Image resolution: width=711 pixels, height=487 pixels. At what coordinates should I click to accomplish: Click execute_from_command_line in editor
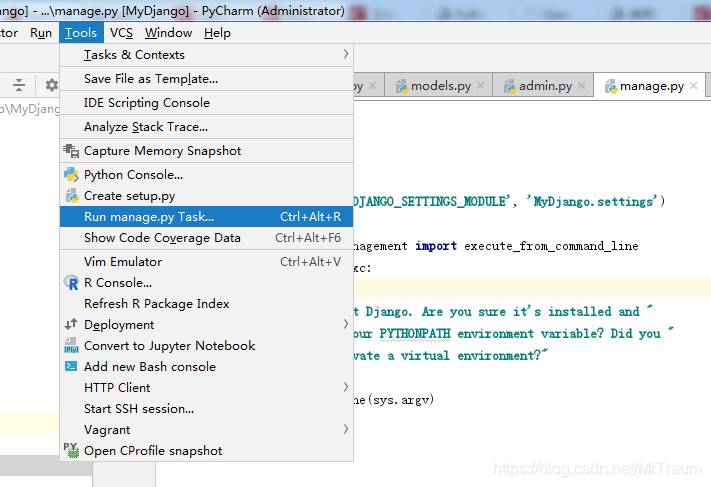click(x=551, y=246)
